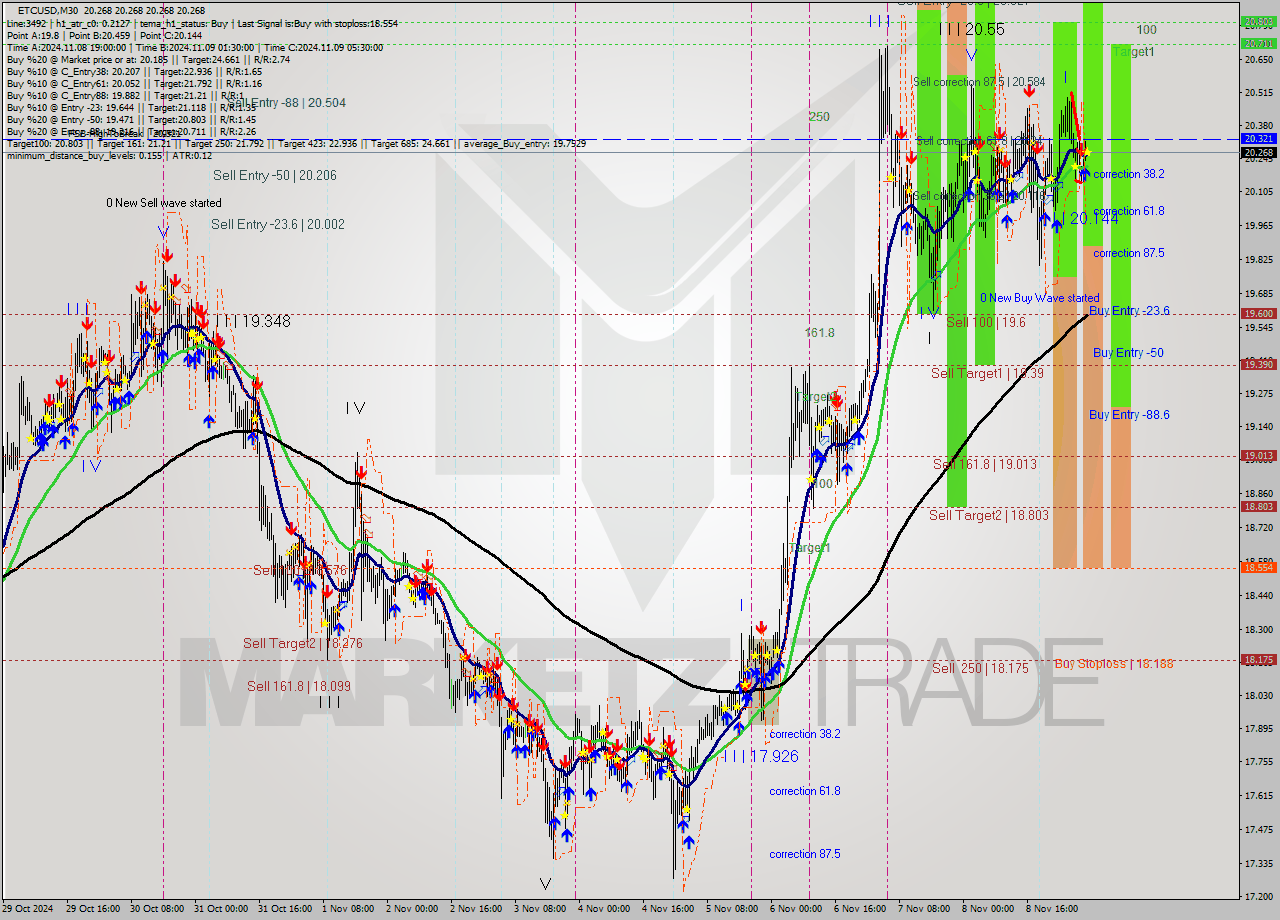Select the 'Buy Entry -23.6' label

pyautogui.click(x=1129, y=311)
